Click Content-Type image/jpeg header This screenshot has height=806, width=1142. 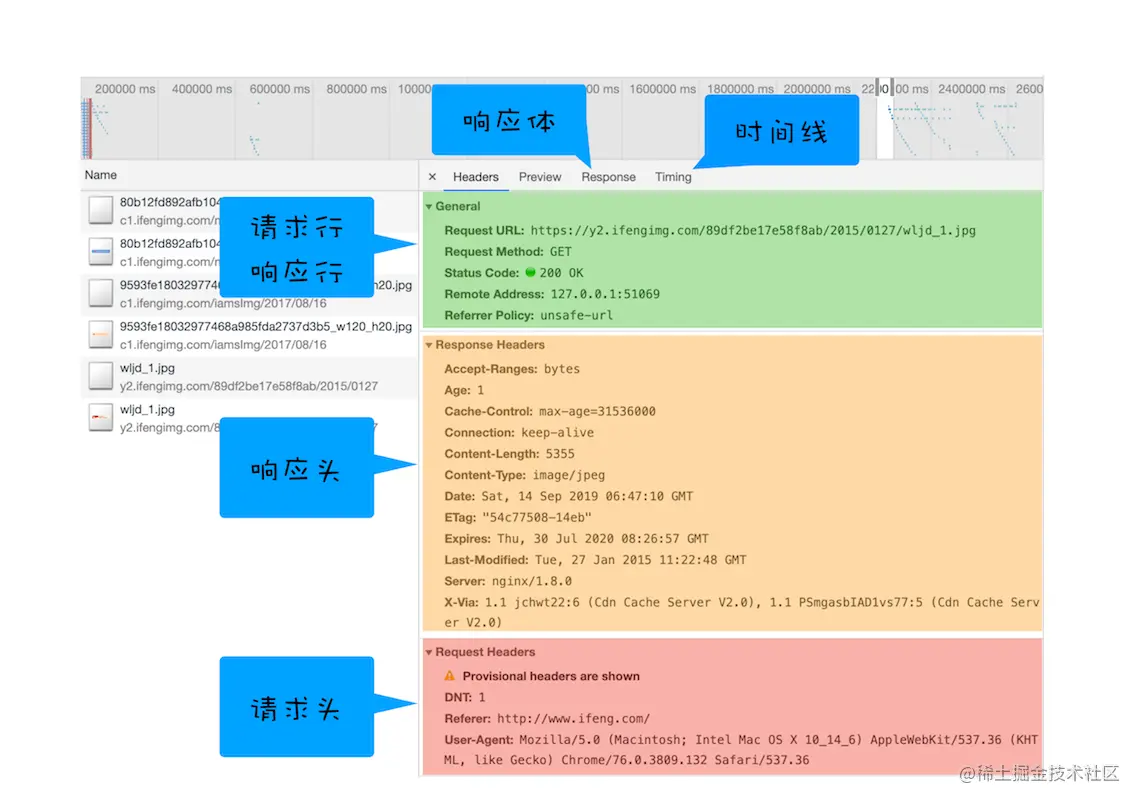(524, 475)
